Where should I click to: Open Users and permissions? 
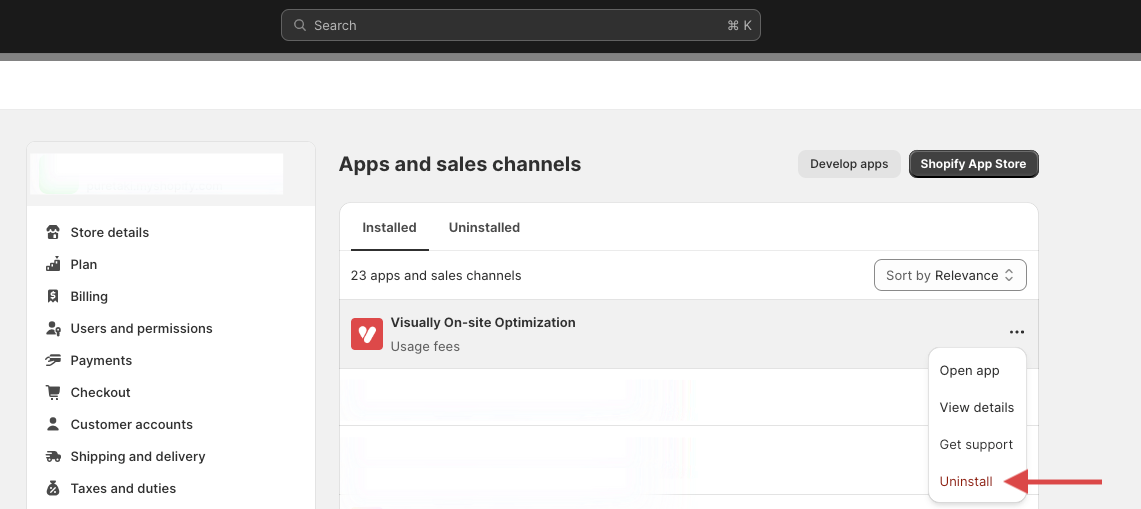click(x=141, y=328)
